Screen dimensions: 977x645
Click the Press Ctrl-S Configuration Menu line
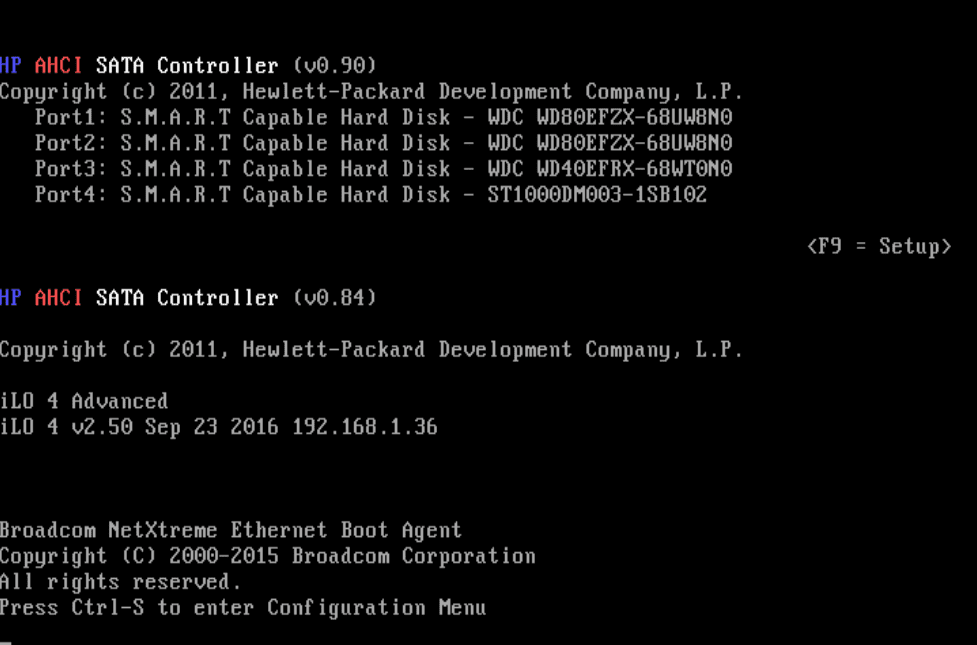243,607
